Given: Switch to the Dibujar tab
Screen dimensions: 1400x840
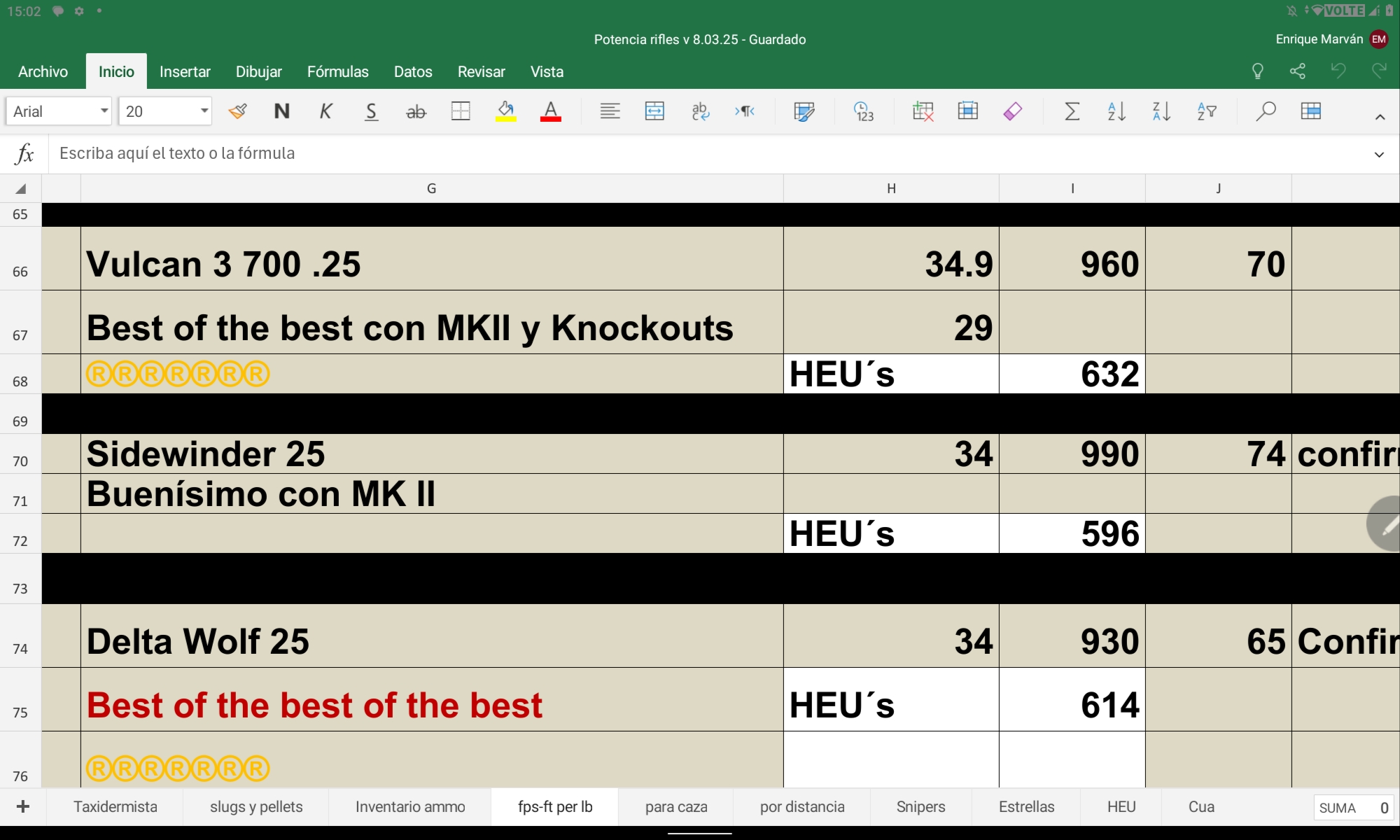Looking at the screenshot, I should tap(259, 71).
